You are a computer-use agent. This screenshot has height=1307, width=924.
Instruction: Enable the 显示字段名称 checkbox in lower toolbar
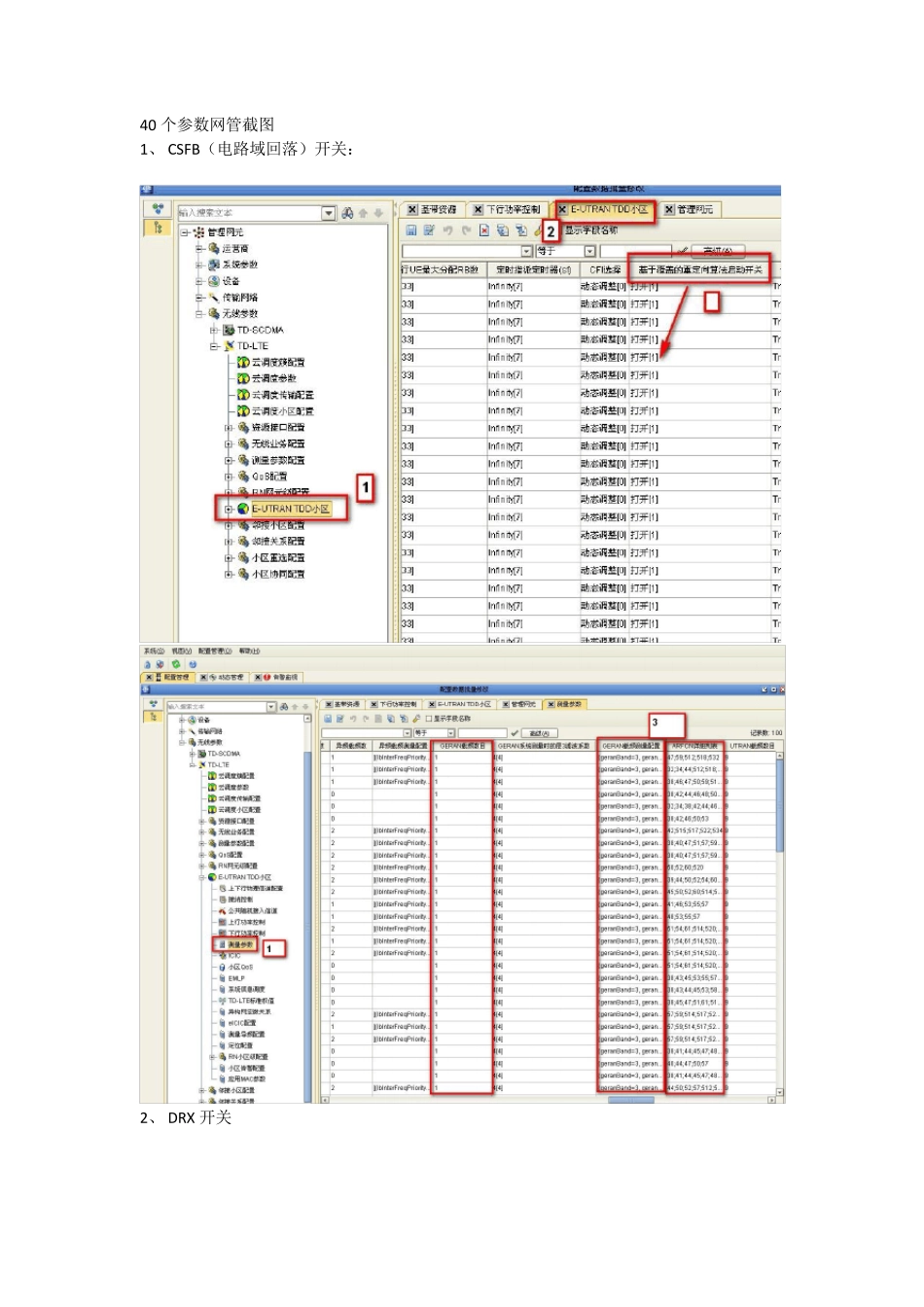coord(429,719)
